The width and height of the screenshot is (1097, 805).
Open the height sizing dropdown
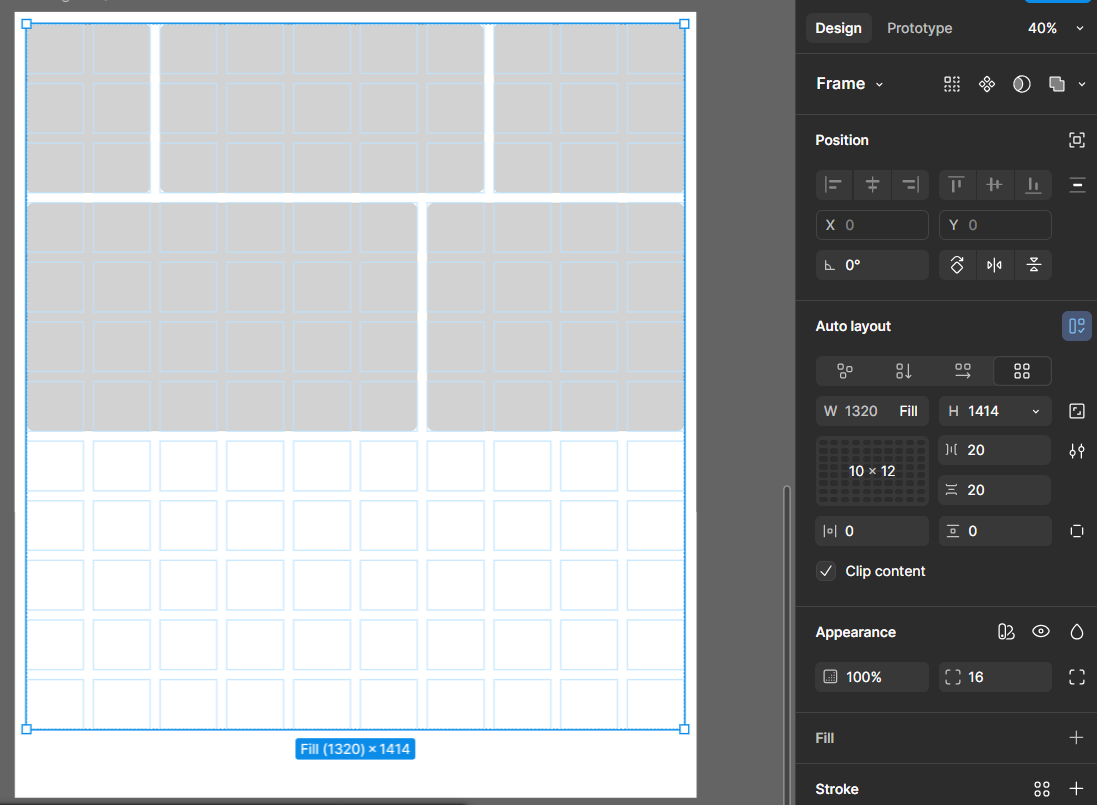pos(1036,411)
